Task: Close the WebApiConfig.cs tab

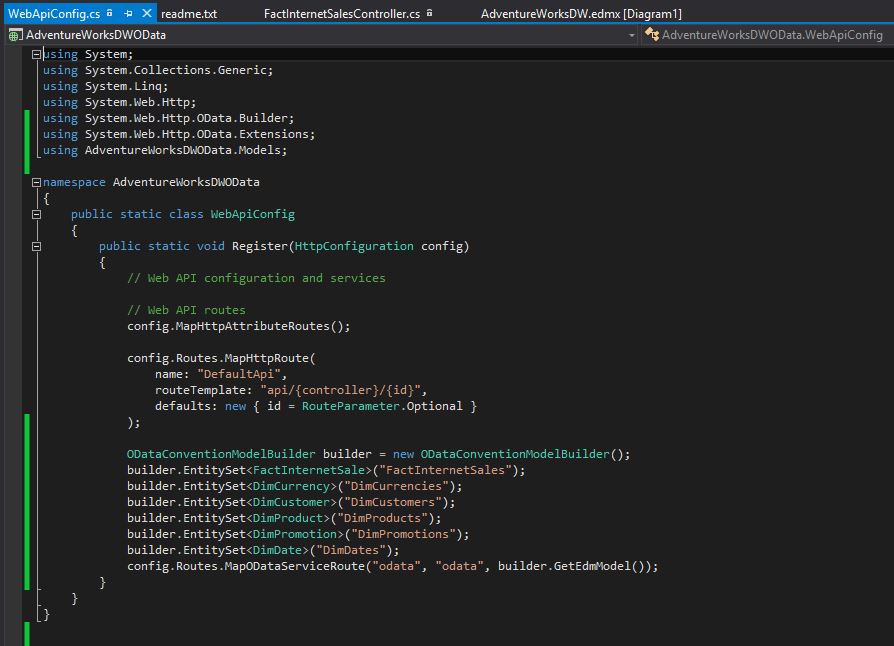Action: 147,13
